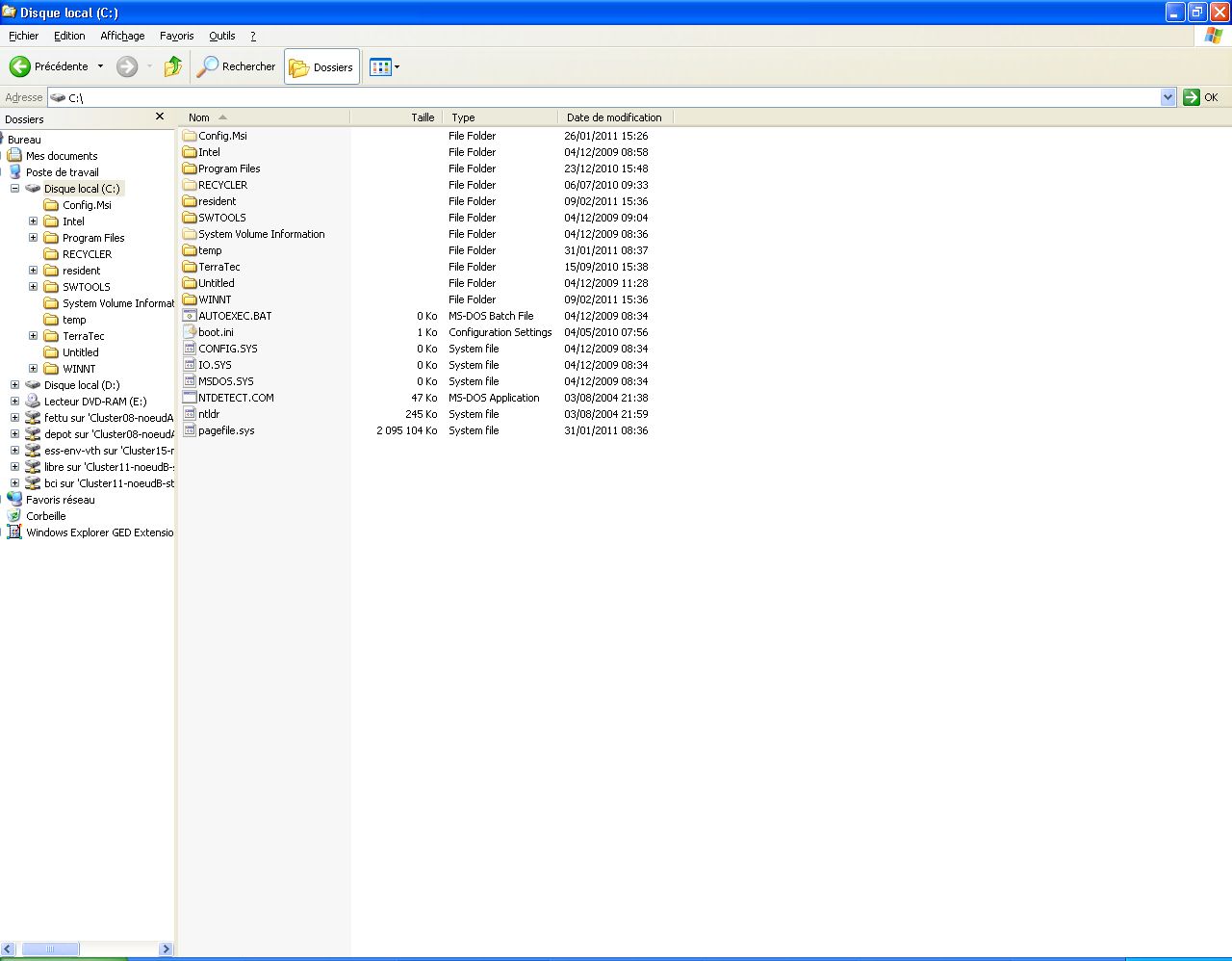Open the Affichage menu
Screen dimensions: 1232x961
122,36
